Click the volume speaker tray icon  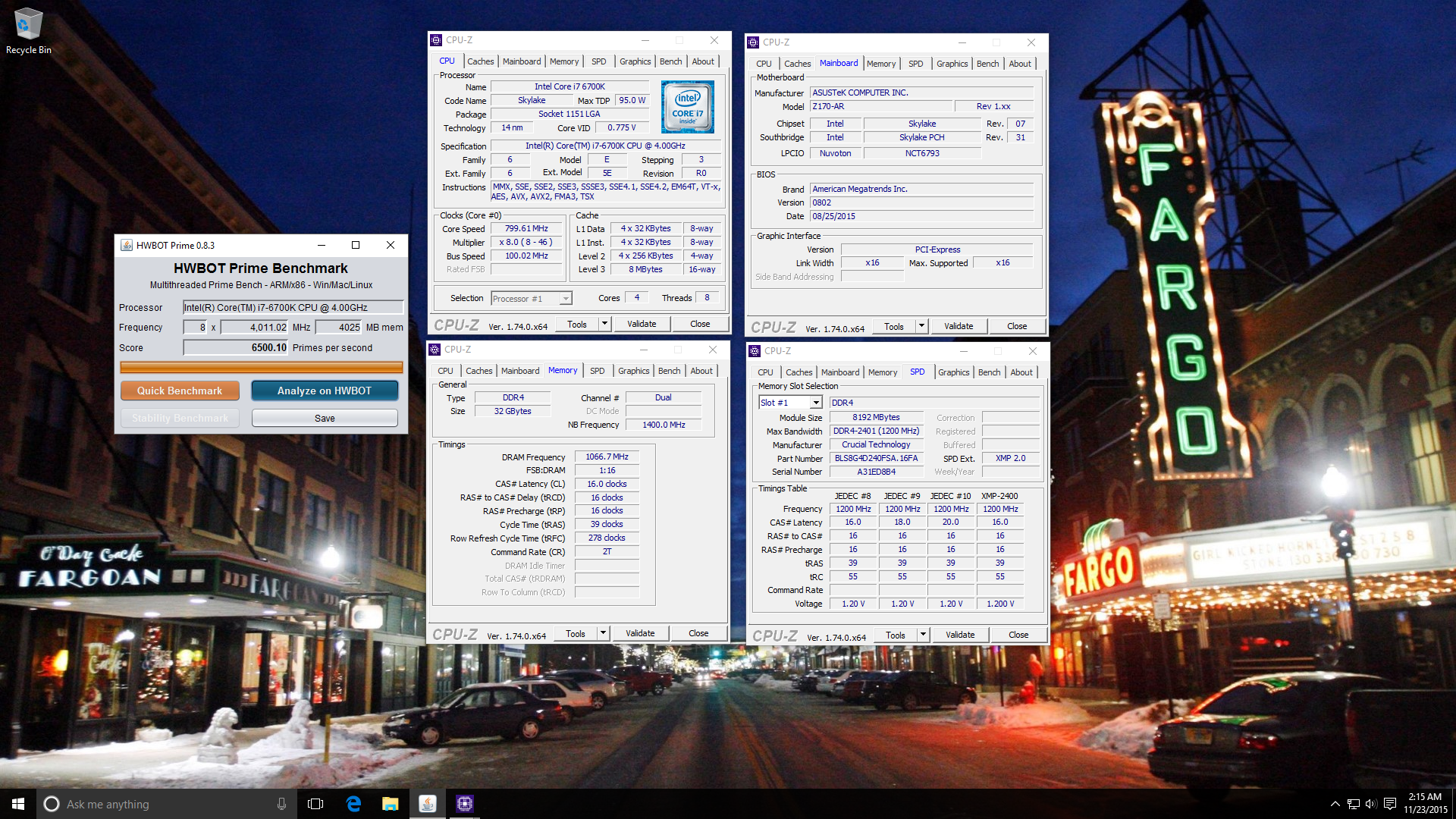pyautogui.click(x=1371, y=804)
